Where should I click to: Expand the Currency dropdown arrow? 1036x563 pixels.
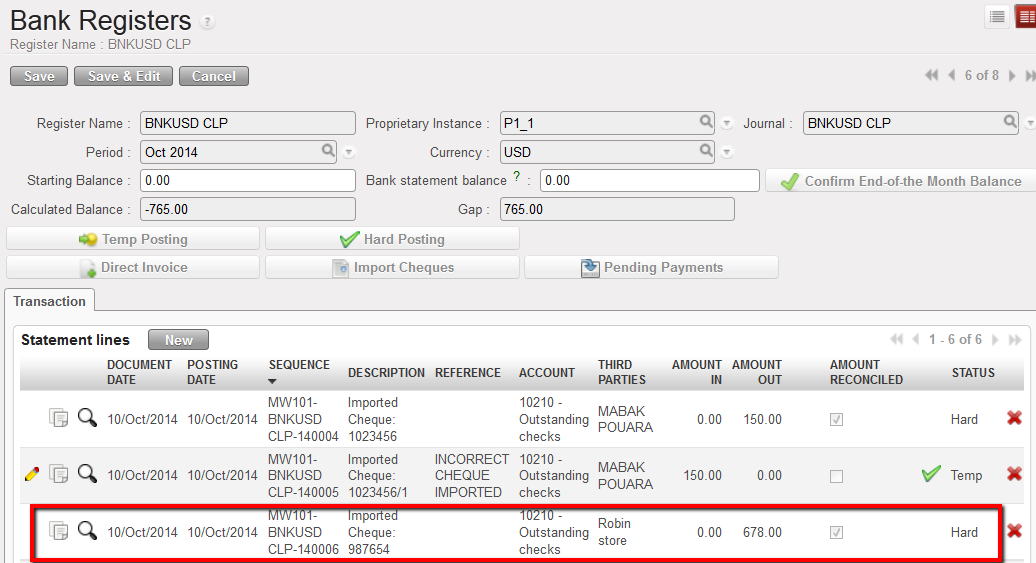[x=727, y=153]
